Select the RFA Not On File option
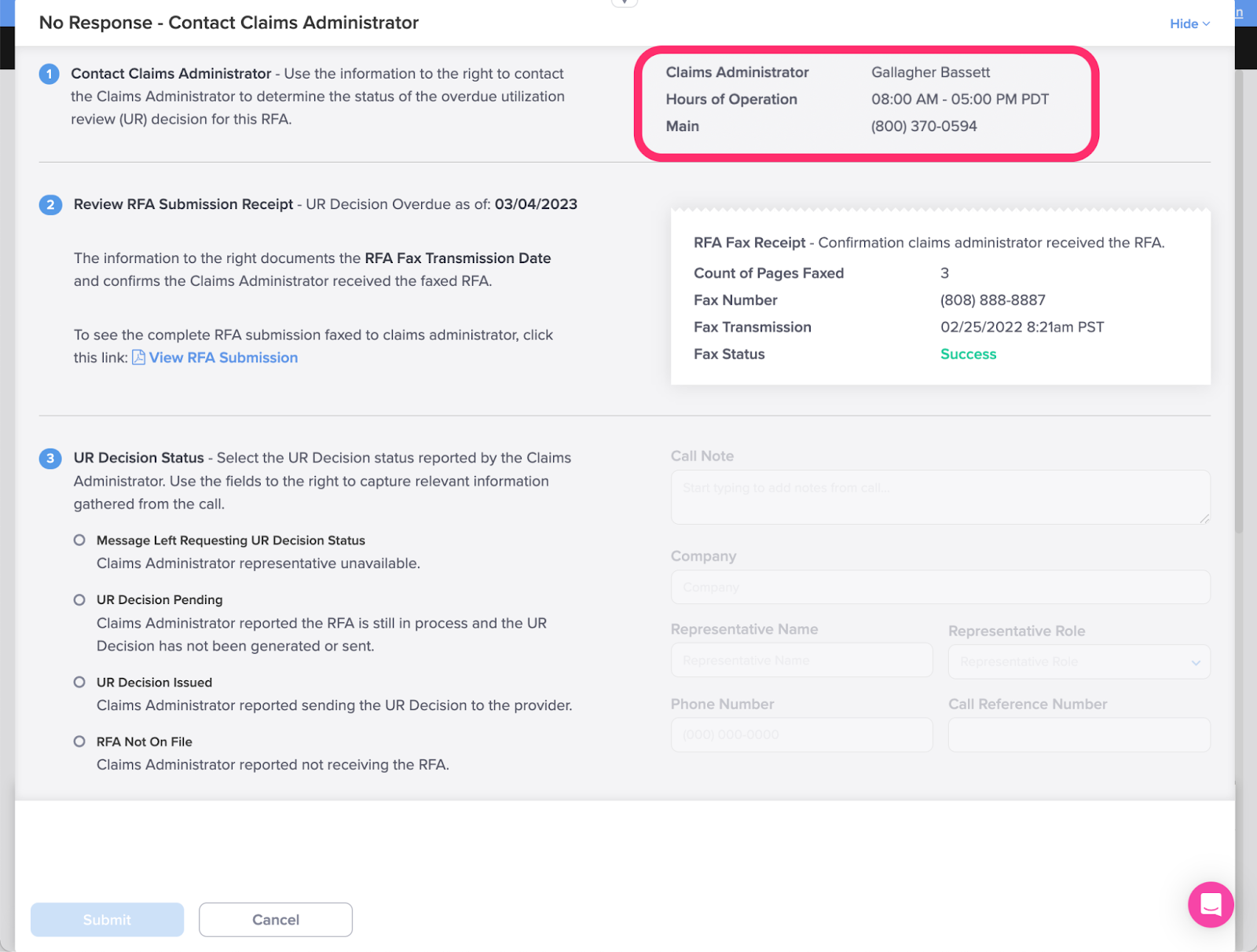 pyautogui.click(x=79, y=741)
